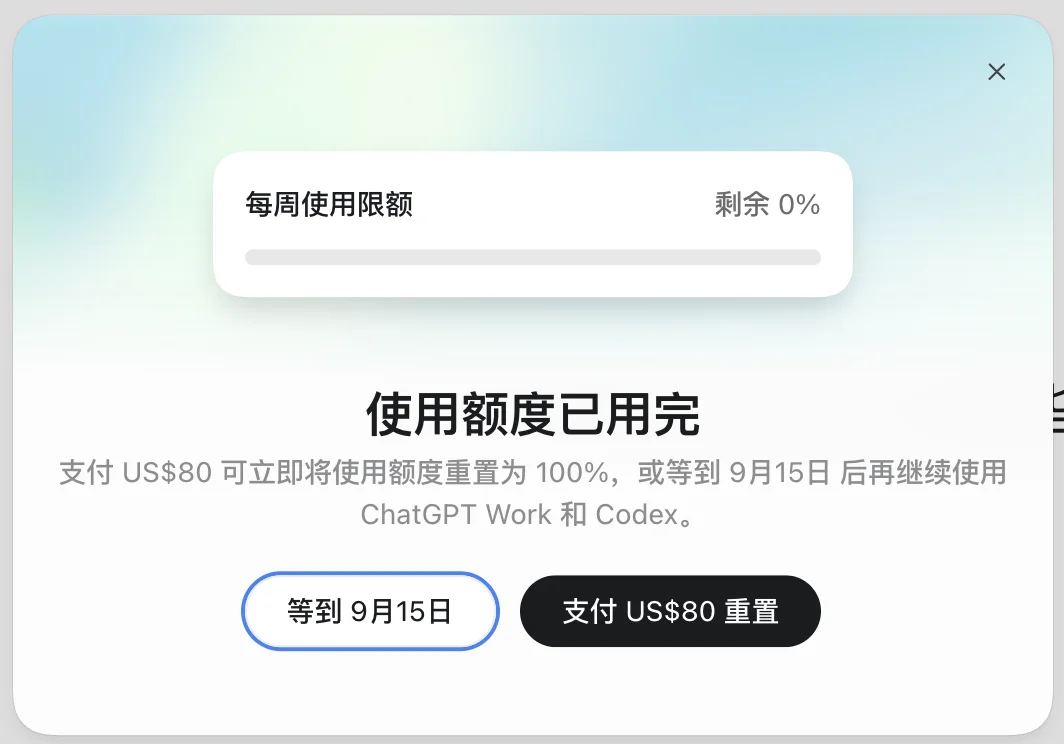Click the ChatGPT Work text
This screenshot has width=1064, height=744.
point(455,515)
